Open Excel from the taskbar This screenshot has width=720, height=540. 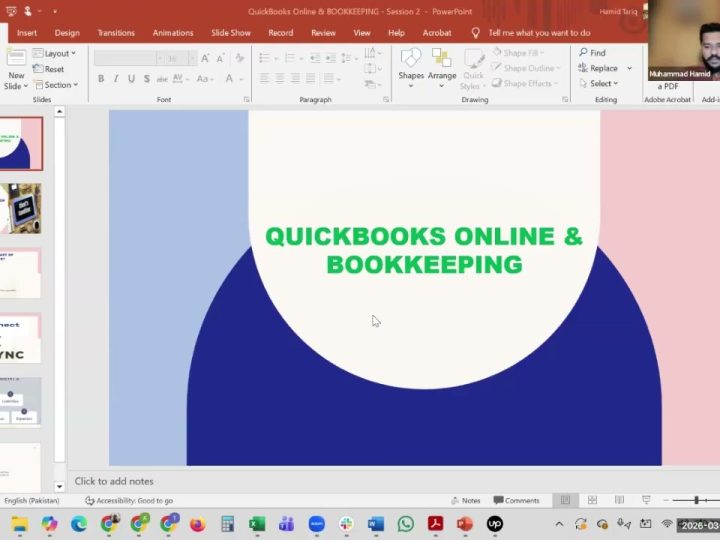pos(257,524)
